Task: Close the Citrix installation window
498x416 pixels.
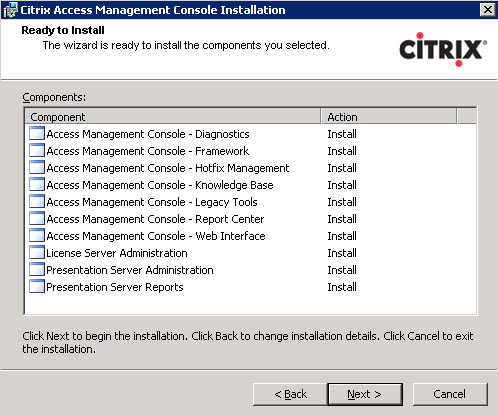Action: [488, 10]
